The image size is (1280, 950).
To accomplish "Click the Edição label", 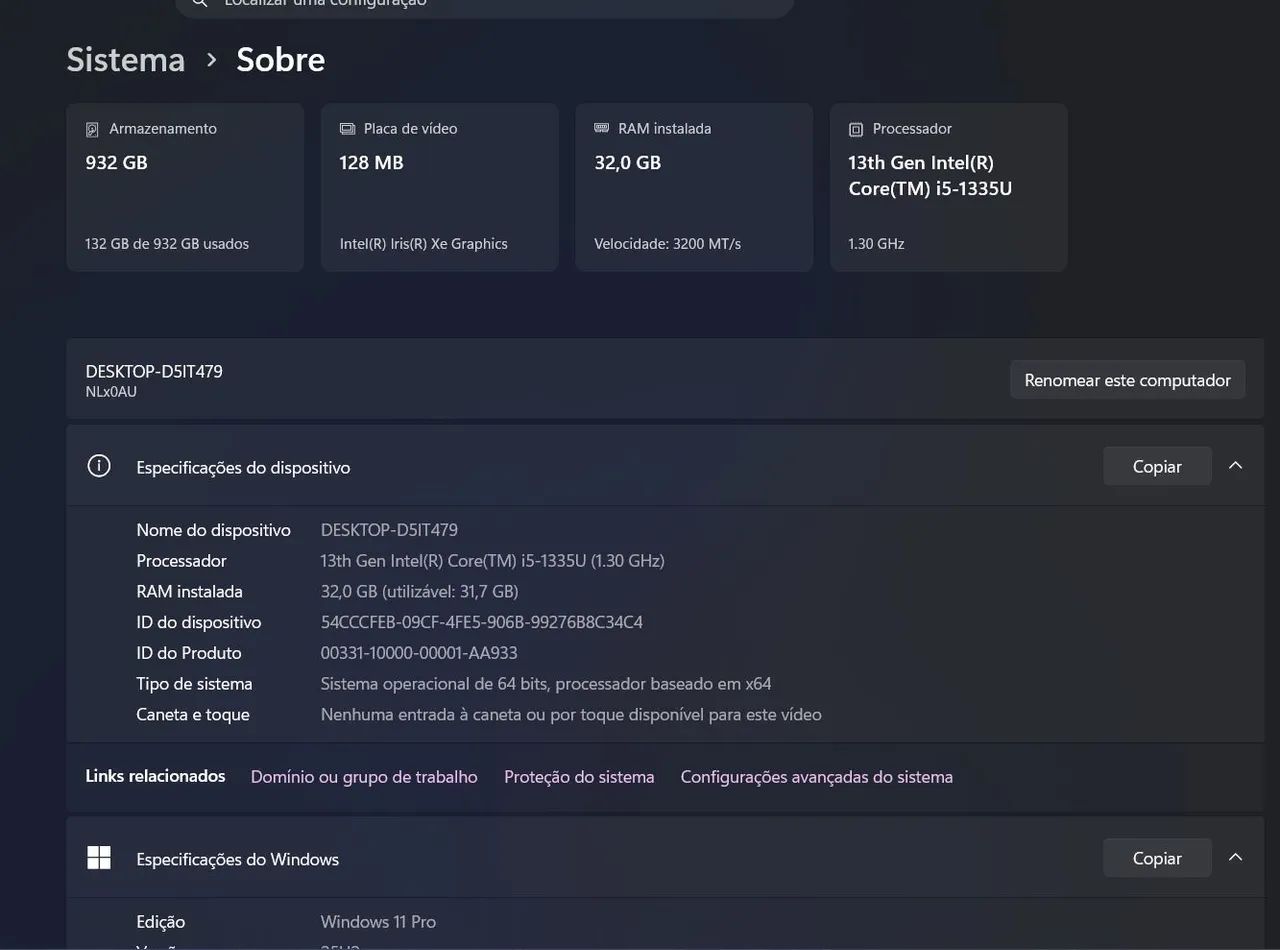I will coord(161,922).
